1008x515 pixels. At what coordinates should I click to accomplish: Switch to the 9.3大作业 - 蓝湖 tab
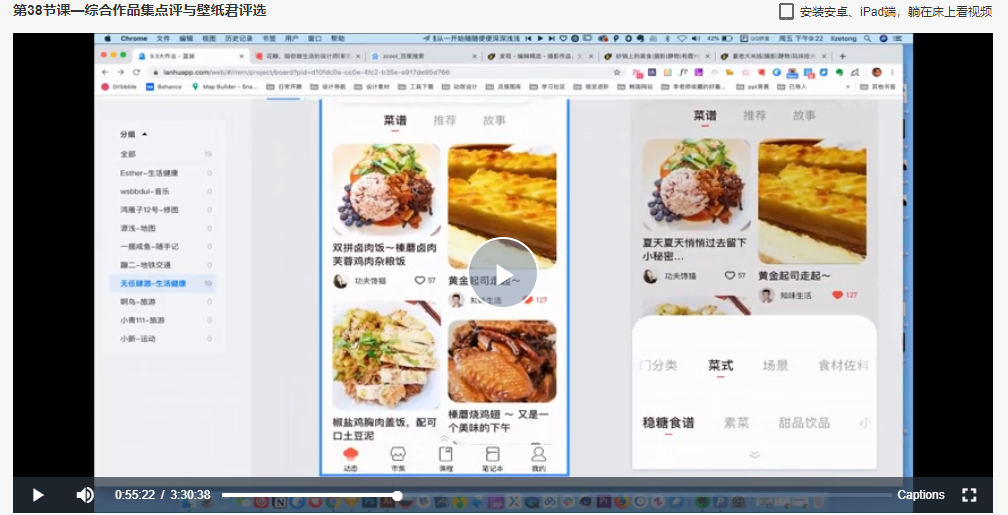click(x=190, y=56)
